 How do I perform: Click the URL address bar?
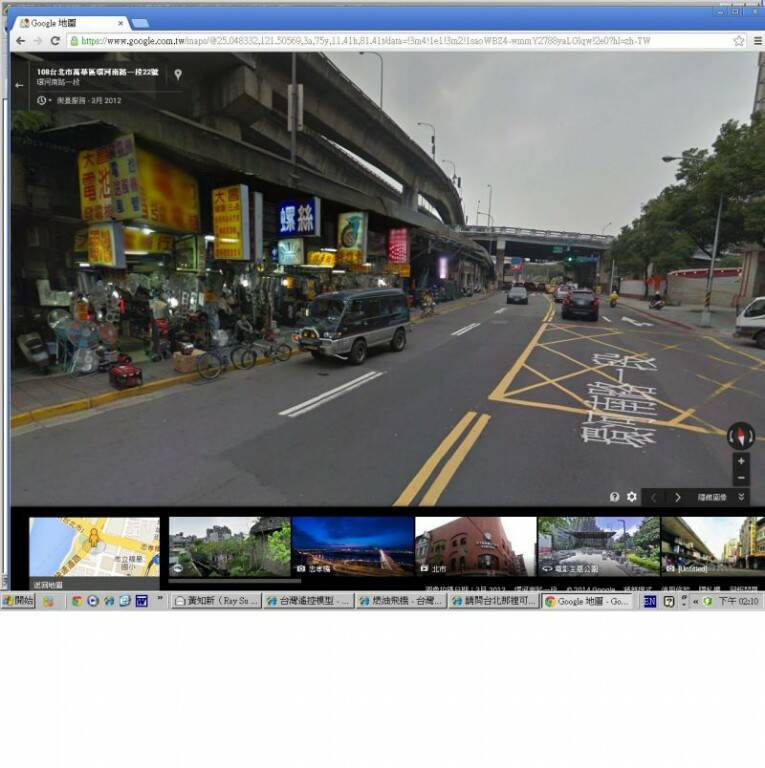pyautogui.click(x=400, y=41)
